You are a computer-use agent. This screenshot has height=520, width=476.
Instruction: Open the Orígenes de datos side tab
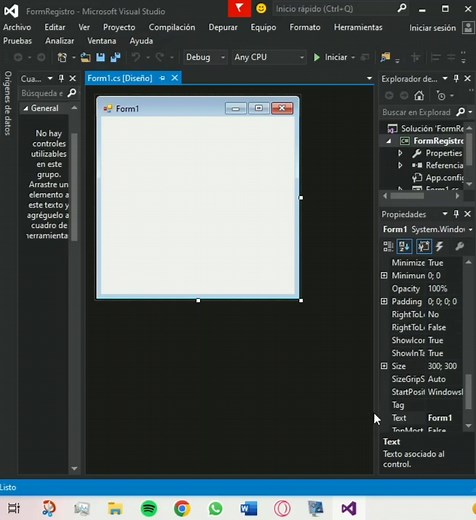coord(8,103)
